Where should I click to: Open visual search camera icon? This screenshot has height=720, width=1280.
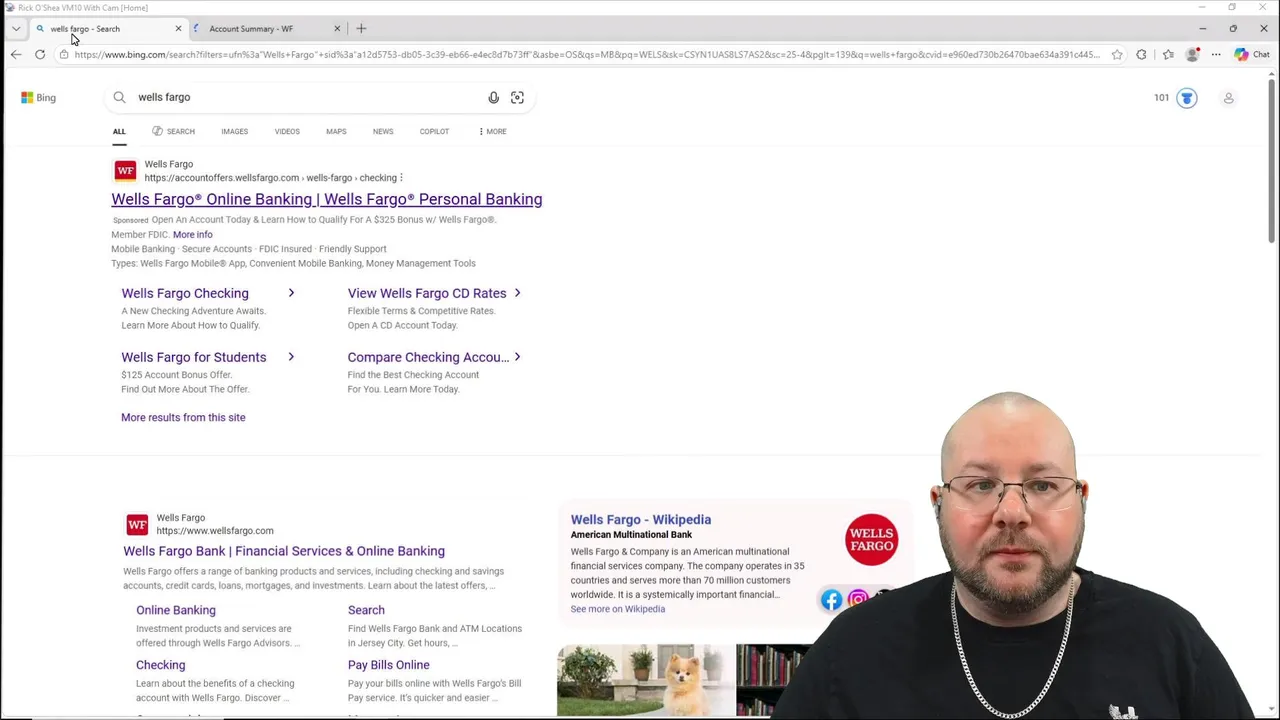pos(517,97)
